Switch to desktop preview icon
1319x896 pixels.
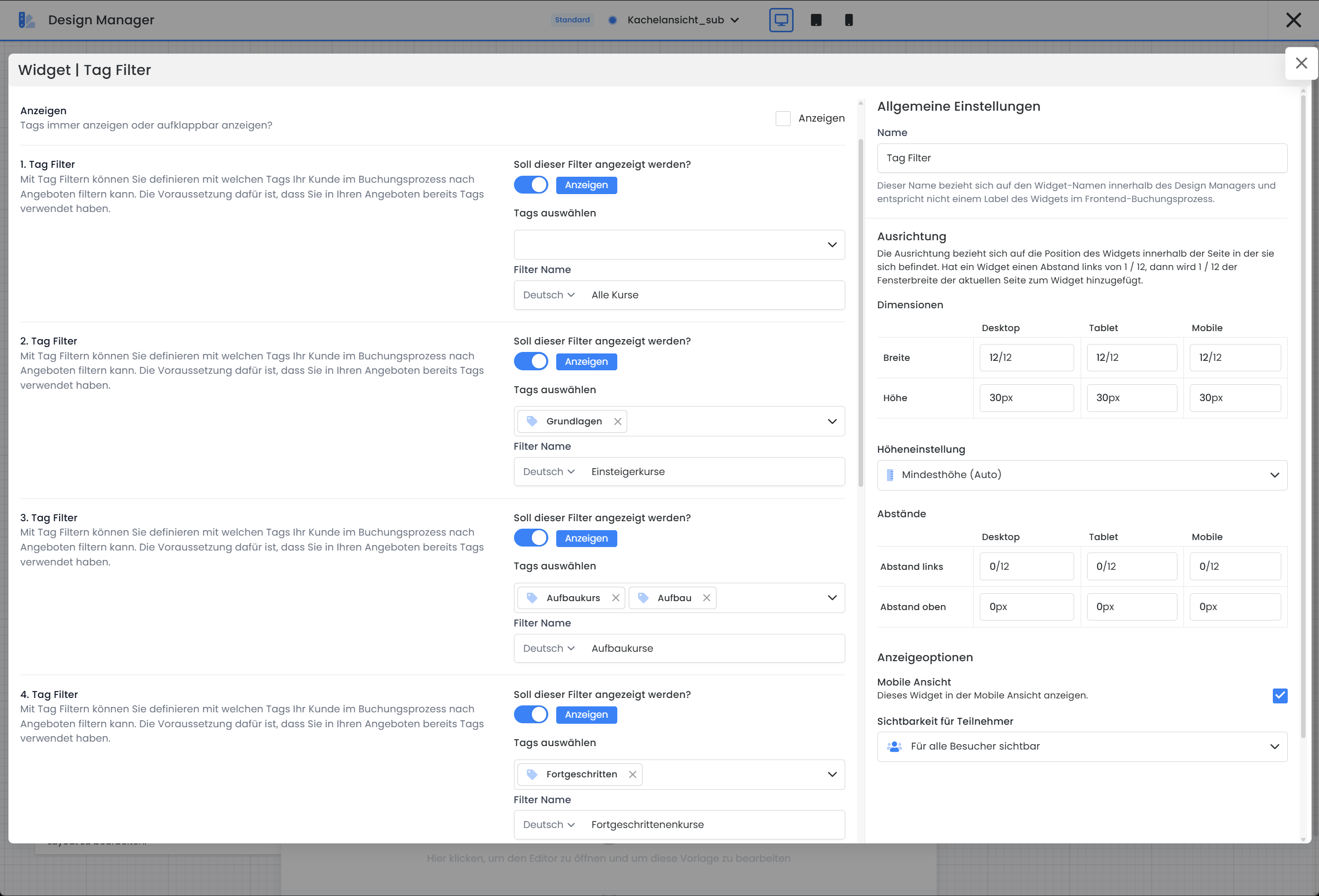click(781, 20)
